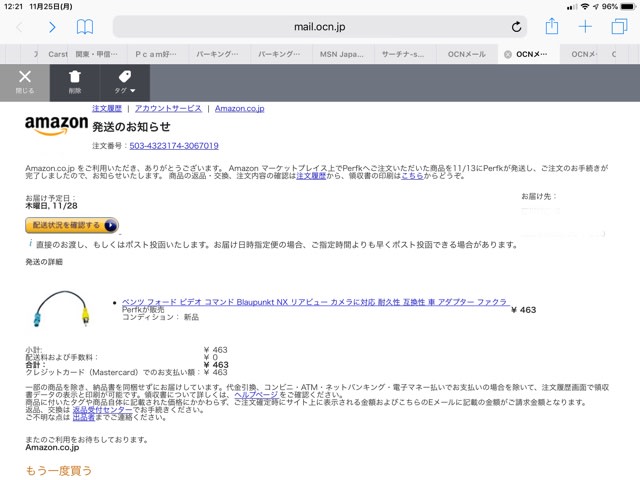The height and width of the screenshot is (480, 640).
Task: Click the Amazon logo
Action: coord(56,125)
